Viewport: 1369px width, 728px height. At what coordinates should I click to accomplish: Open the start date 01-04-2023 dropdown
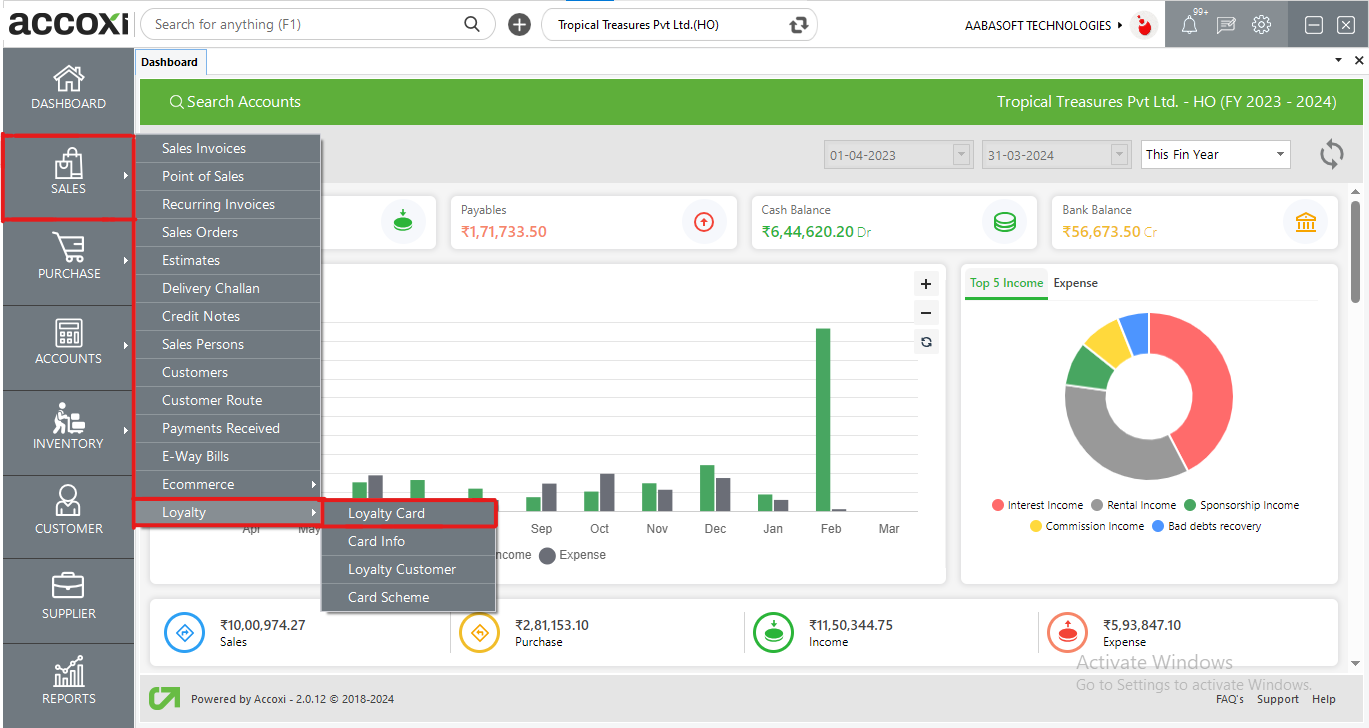(961, 155)
